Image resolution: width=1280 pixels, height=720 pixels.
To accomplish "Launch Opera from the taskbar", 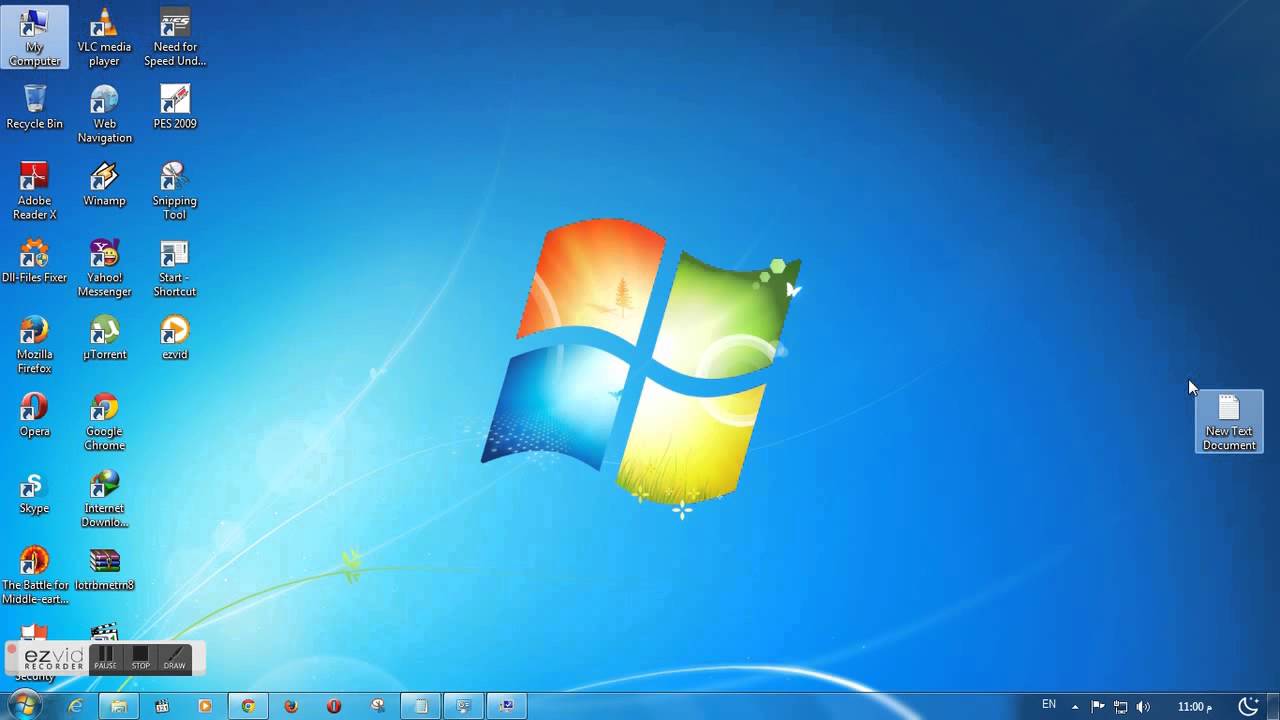I will click(334, 706).
